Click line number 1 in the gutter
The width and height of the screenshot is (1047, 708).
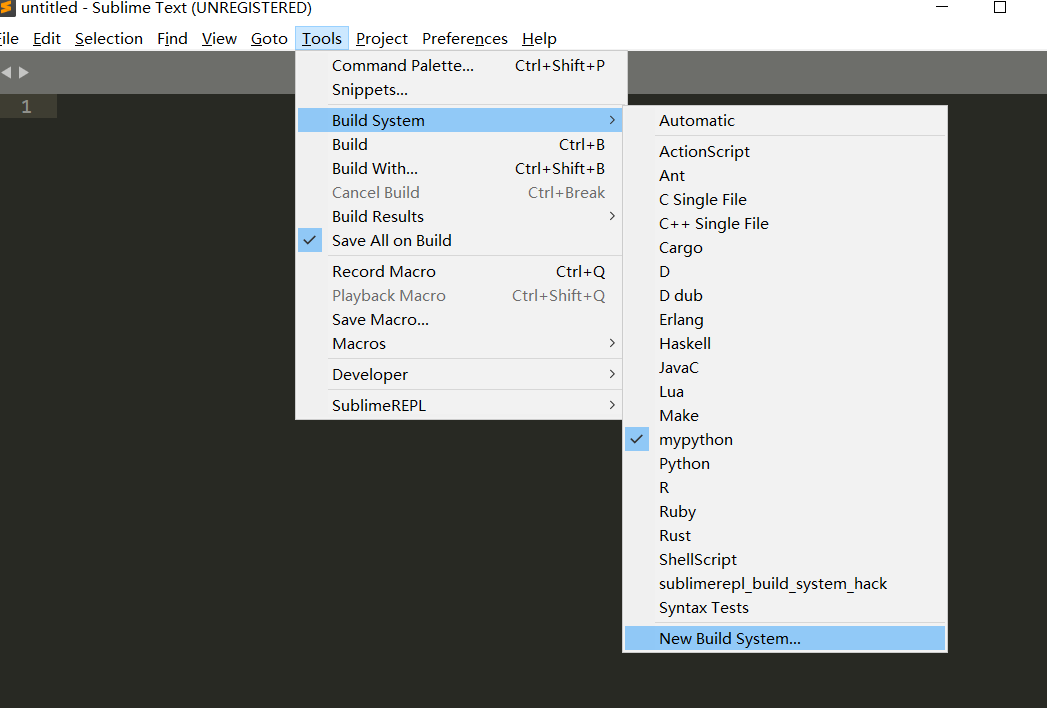(27, 106)
